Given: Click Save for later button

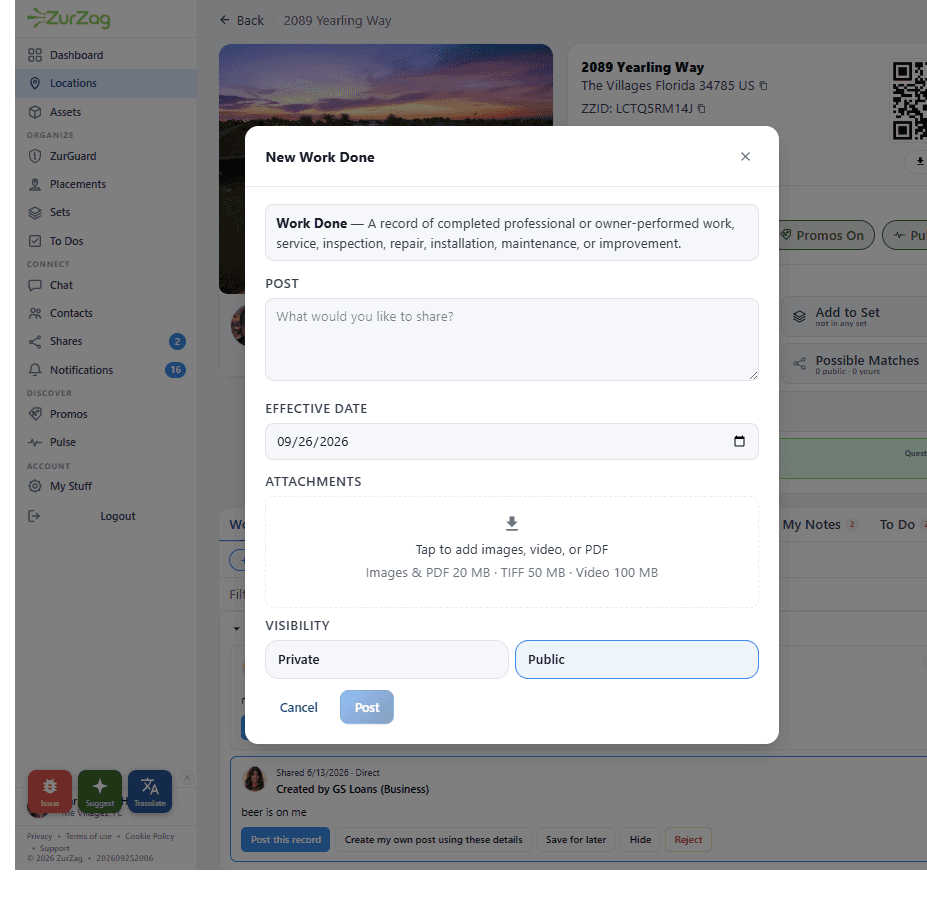Looking at the screenshot, I should pyautogui.click(x=576, y=840).
